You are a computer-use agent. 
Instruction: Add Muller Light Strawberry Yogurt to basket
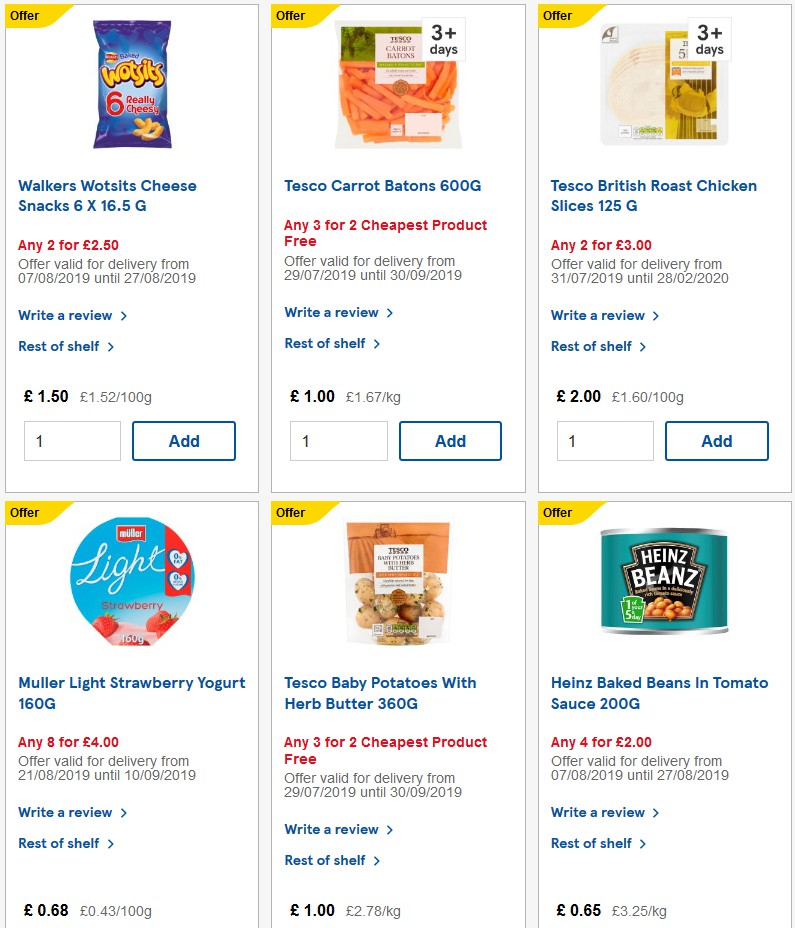point(183,925)
